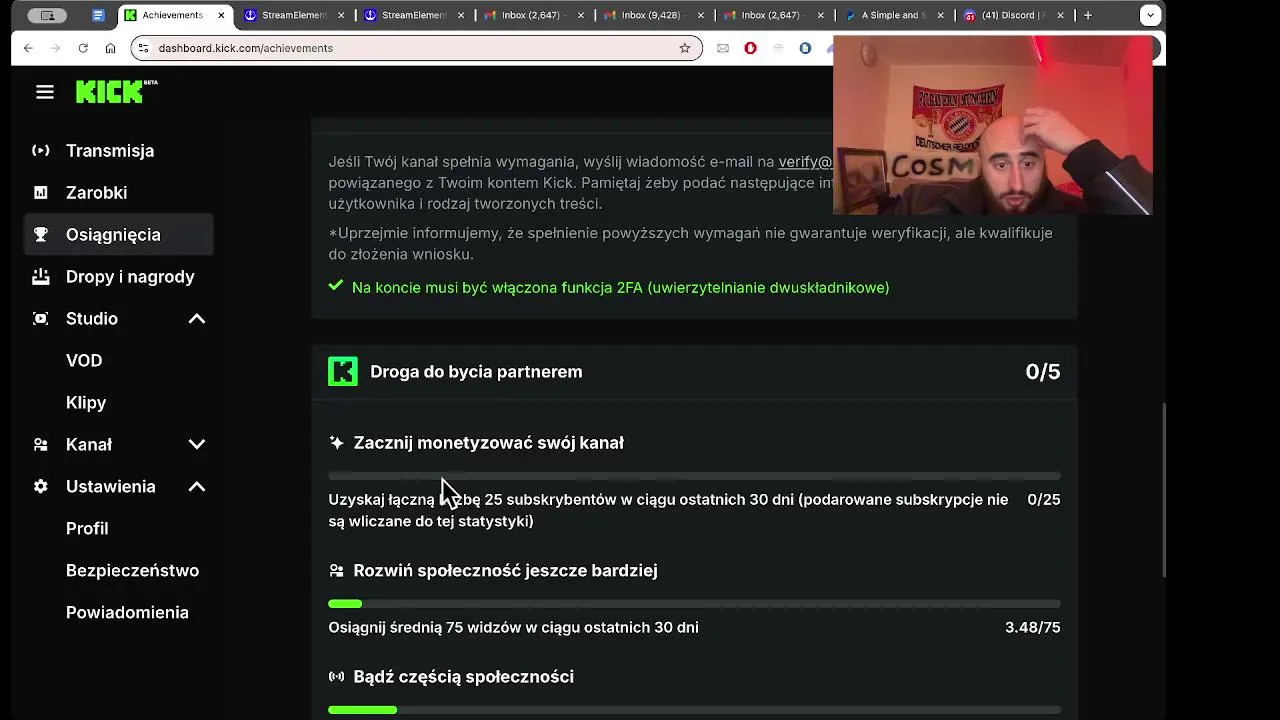Click the green 2FA checkmark icon
The image size is (1280, 720).
click(336, 286)
